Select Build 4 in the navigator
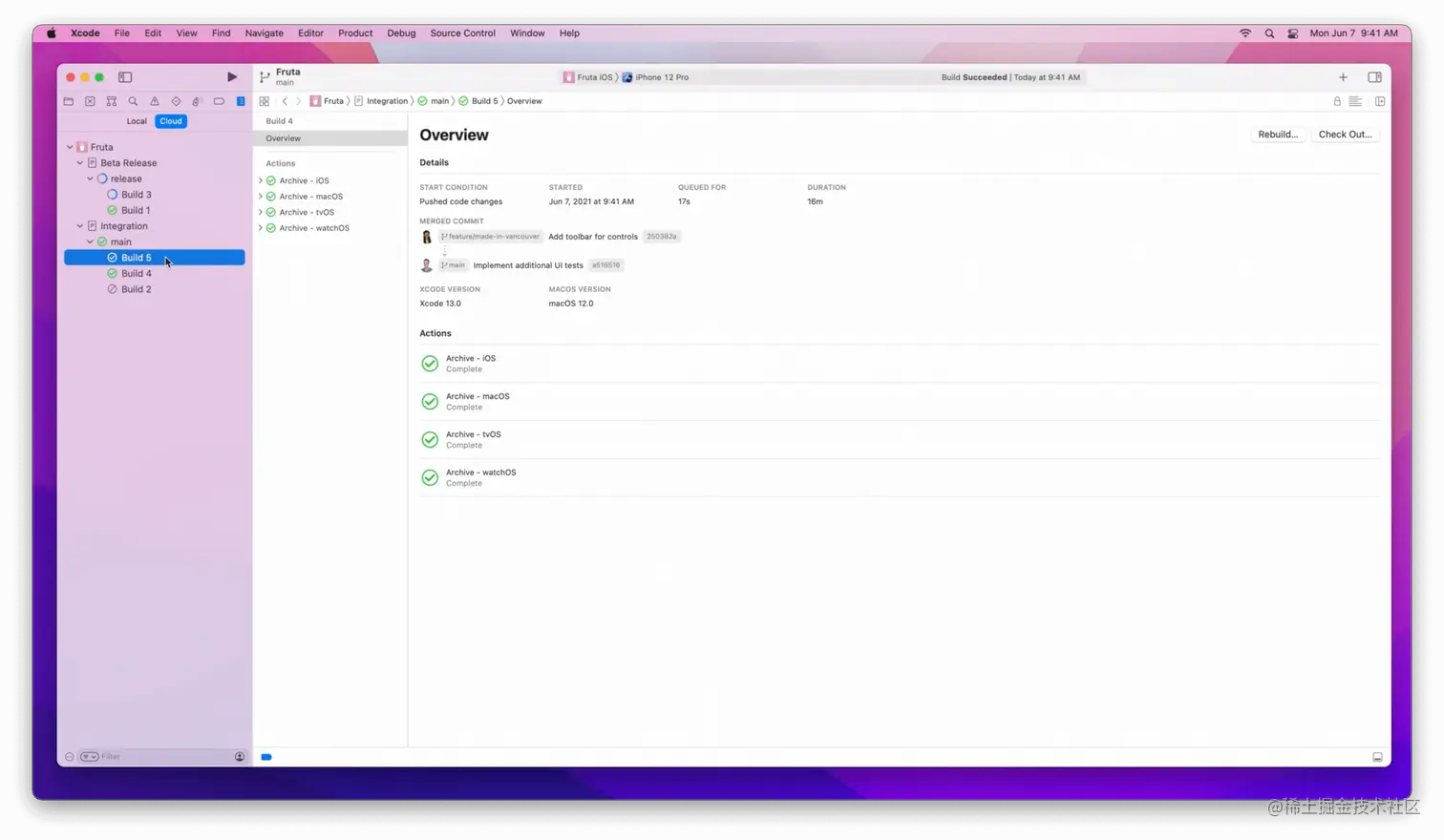This screenshot has height=840, width=1444. tap(136, 273)
